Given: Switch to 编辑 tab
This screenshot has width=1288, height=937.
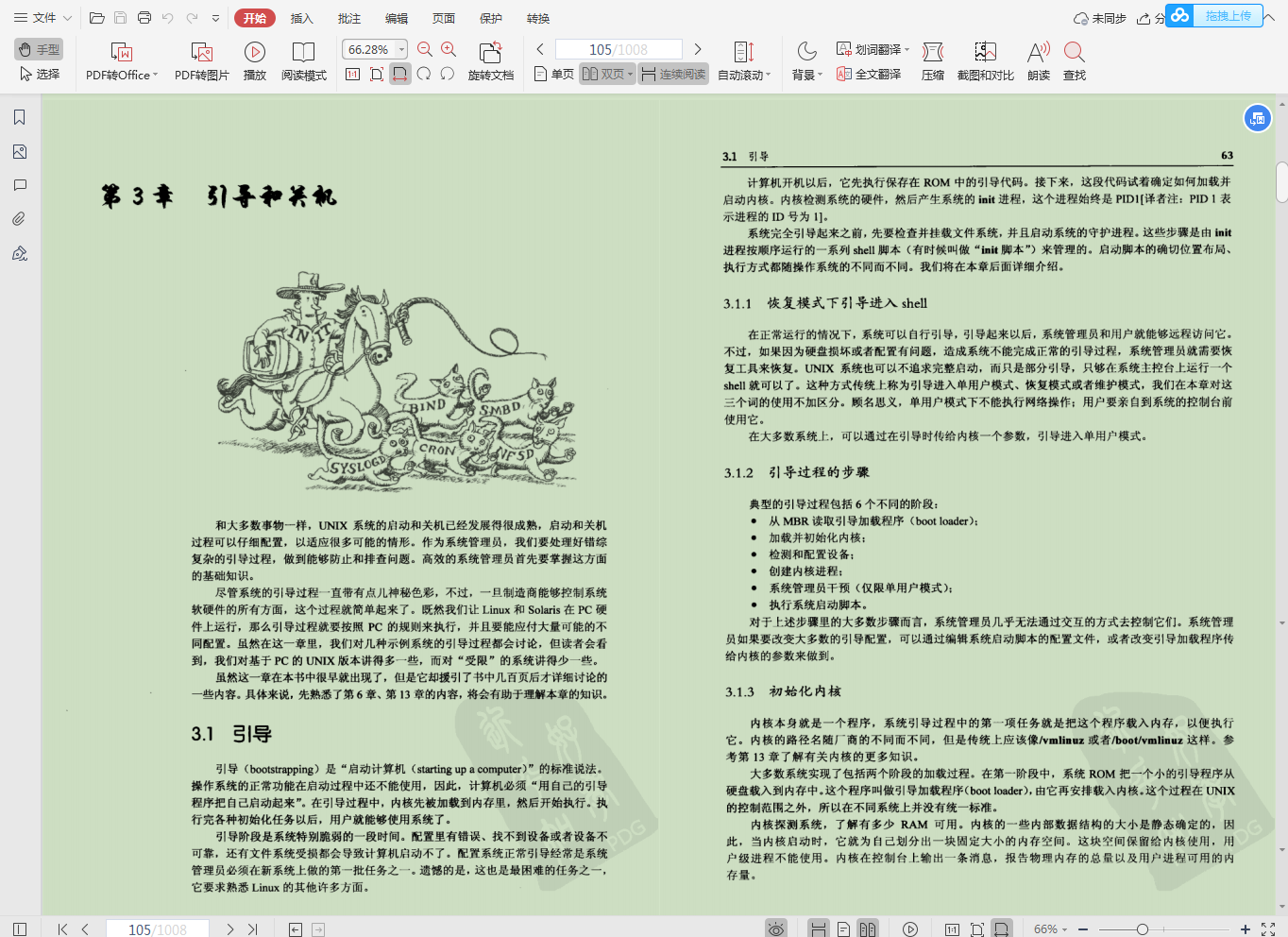Looking at the screenshot, I should coord(397,18).
